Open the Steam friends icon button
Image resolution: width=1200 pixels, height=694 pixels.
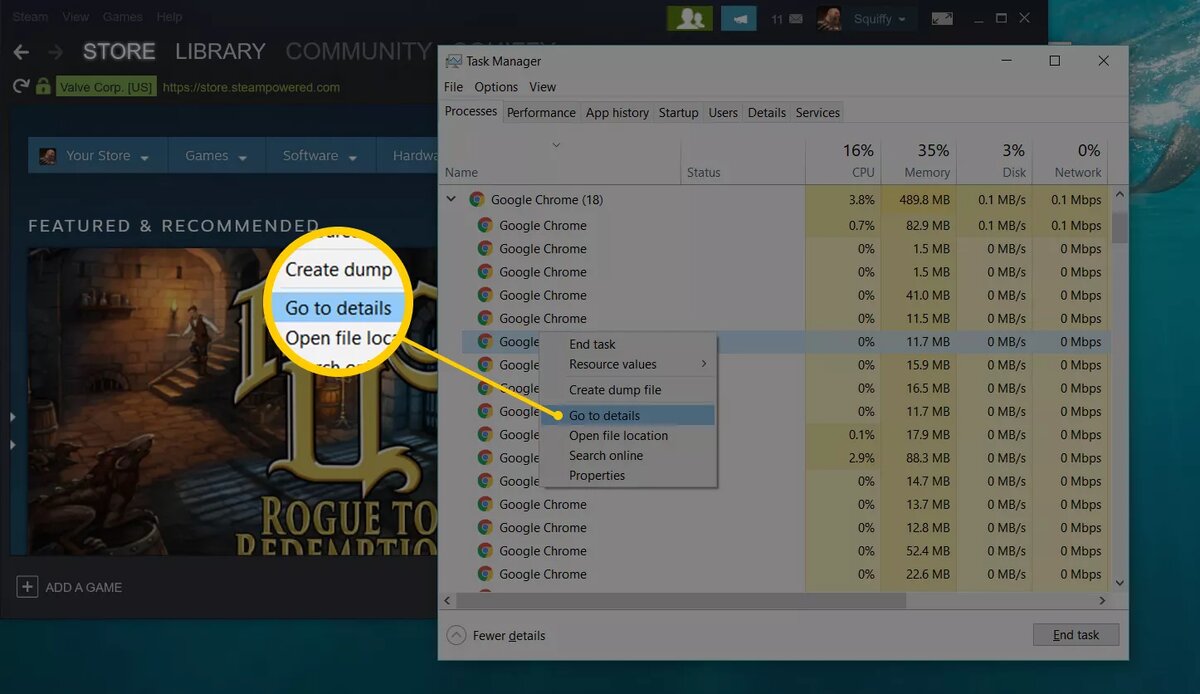coord(690,18)
